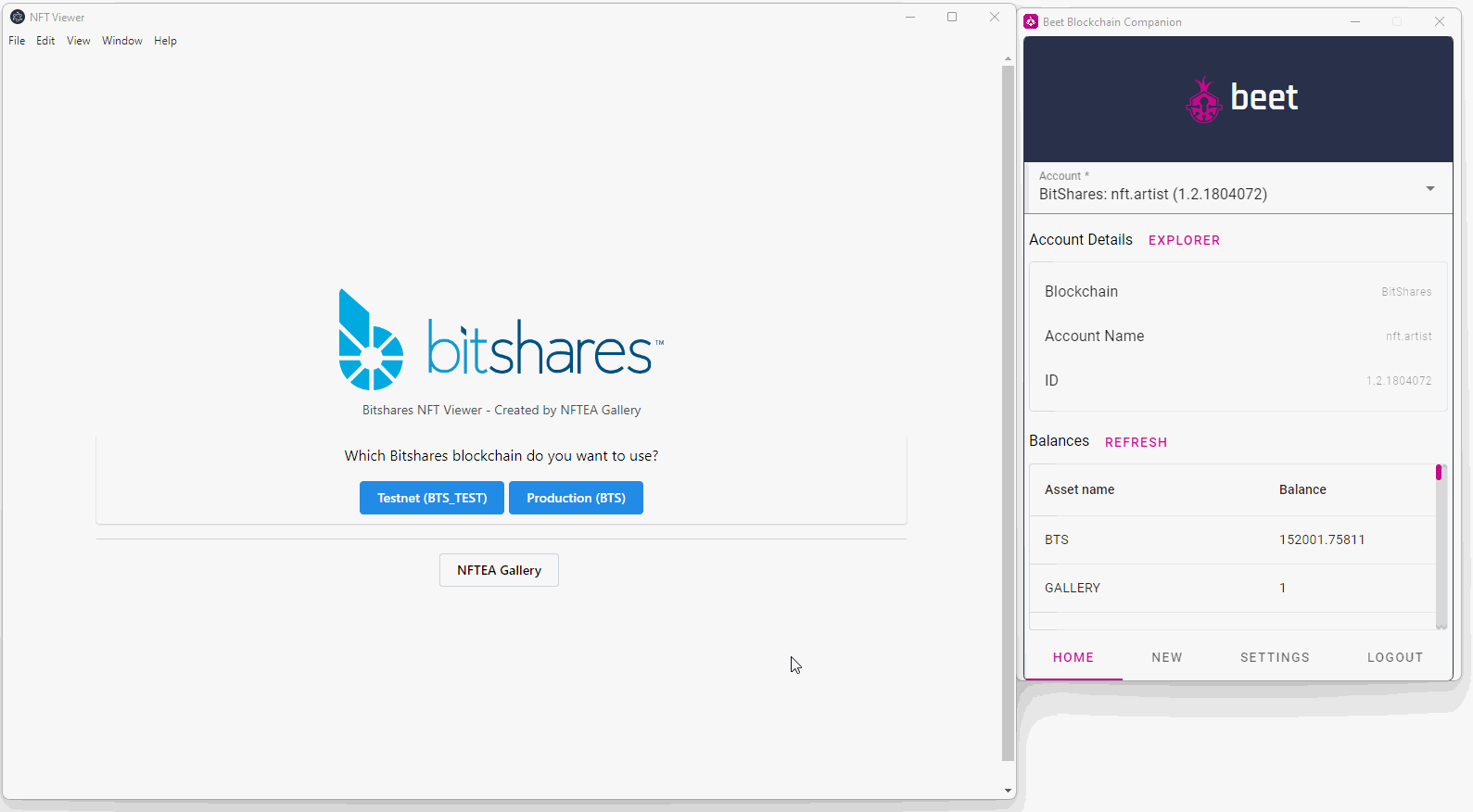Click the BitShares blockchain value
1473x812 pixels.
point(1406,292)
